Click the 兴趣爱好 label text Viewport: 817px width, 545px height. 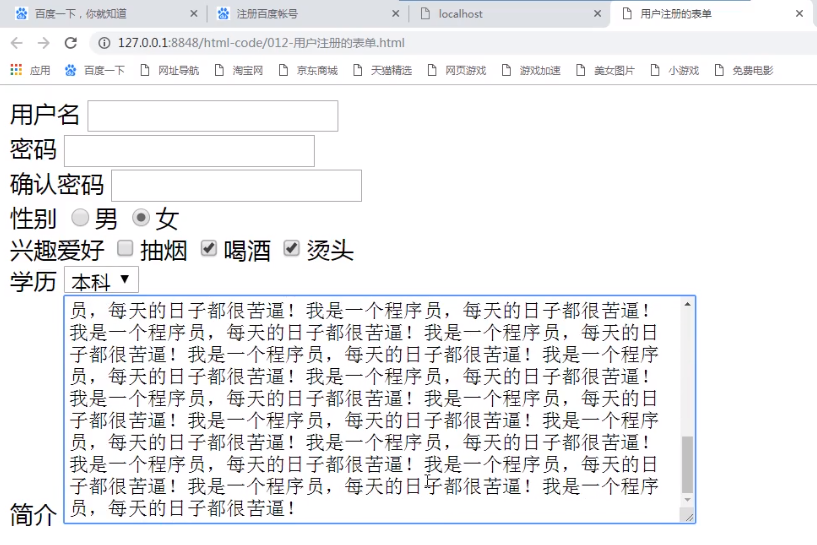click(57, 251)
